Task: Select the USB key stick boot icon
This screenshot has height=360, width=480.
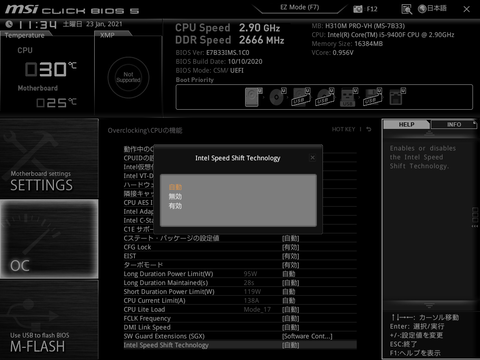Action: [x=349, y=97]
